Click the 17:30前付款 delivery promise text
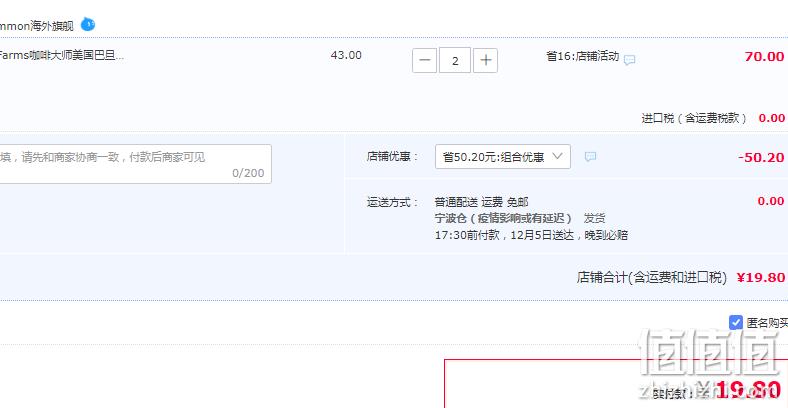Screen dimensions: 788x408 (x=531, y=235)
